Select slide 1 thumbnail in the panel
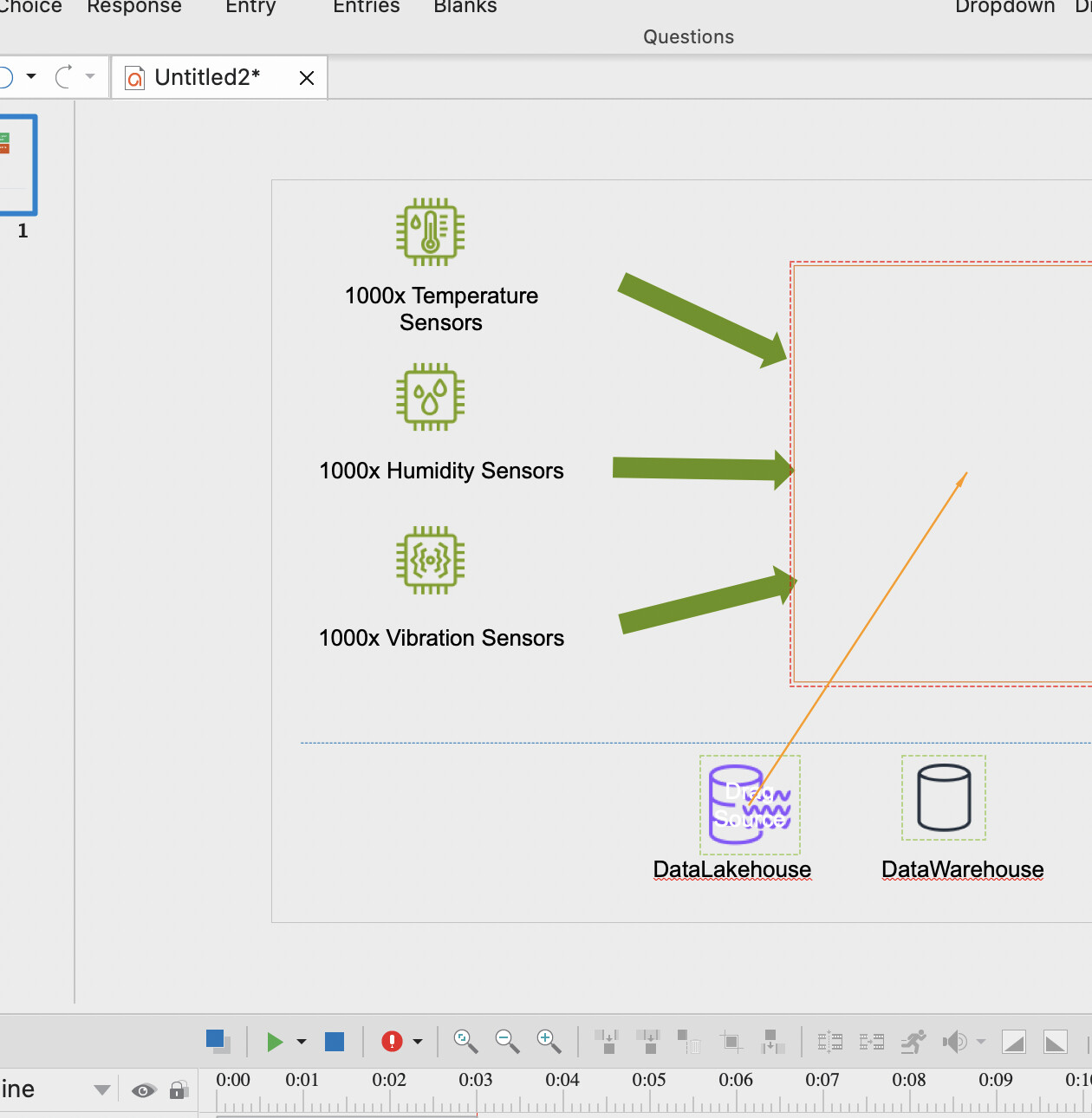Viewport: 1092px width, 1118px height. pos(17,165)
